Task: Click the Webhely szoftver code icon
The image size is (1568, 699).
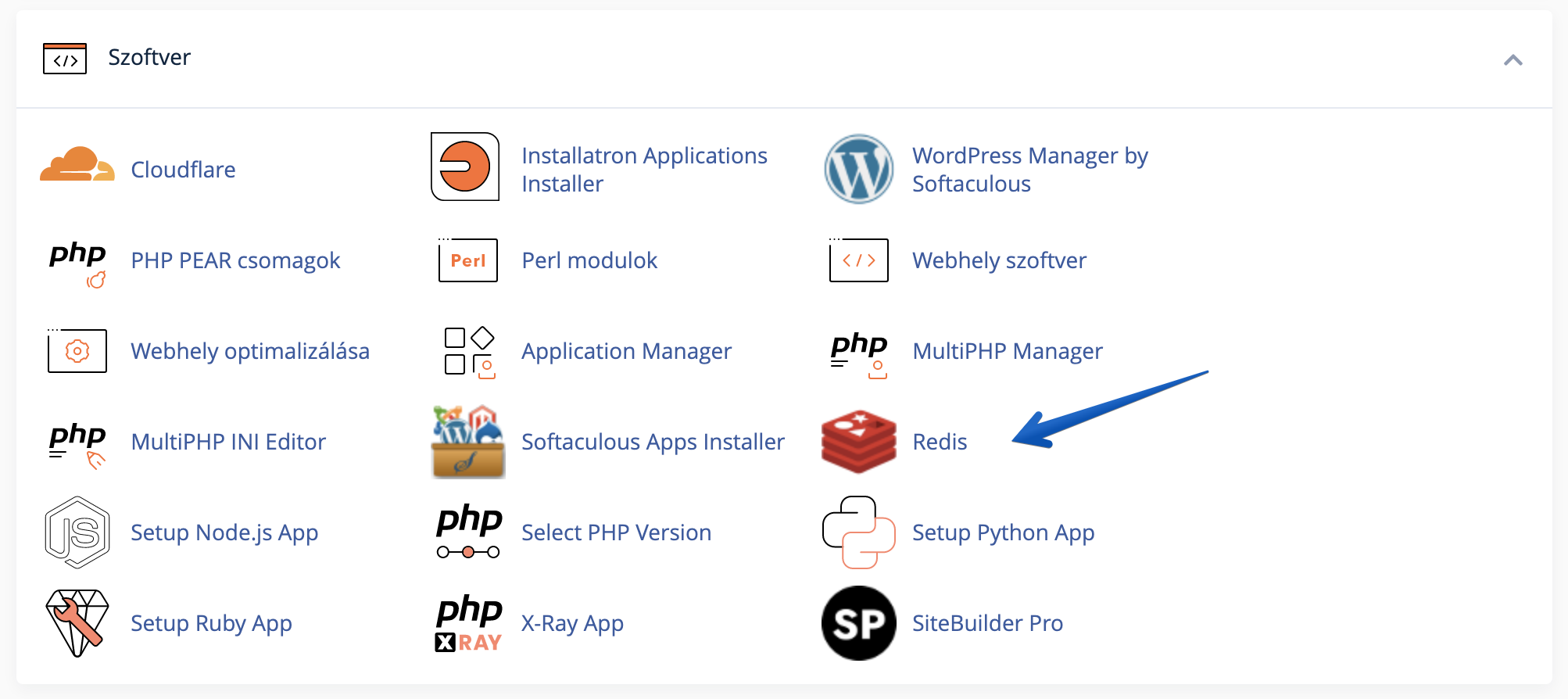Action: pyautogui.click(x=858, y=260)
